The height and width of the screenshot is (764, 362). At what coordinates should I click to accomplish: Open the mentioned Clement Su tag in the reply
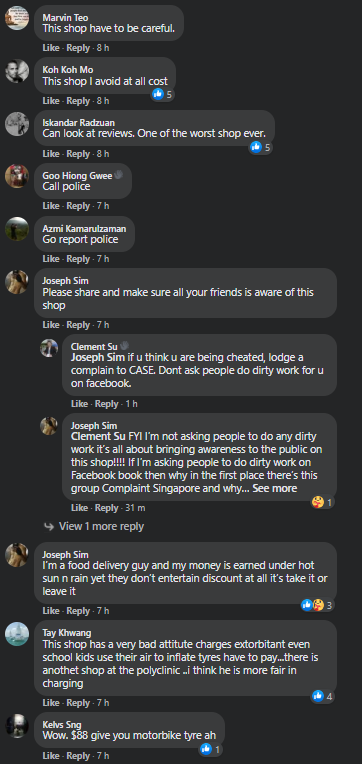pos(99,436)
